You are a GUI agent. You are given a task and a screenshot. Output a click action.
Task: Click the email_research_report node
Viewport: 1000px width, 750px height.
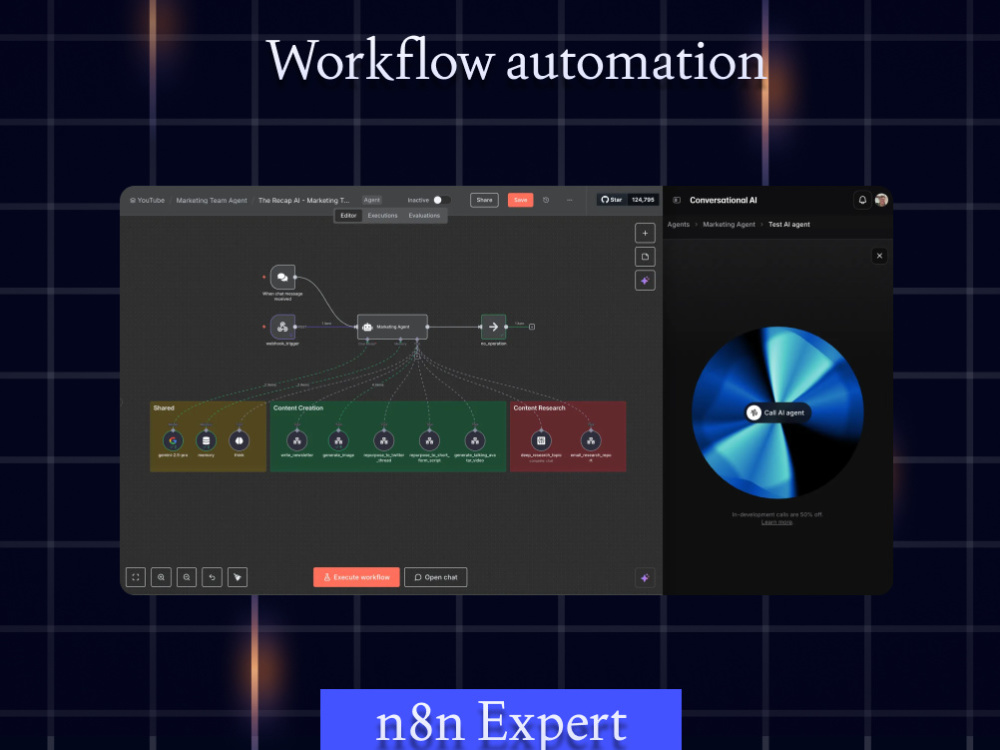pos(591,440)
